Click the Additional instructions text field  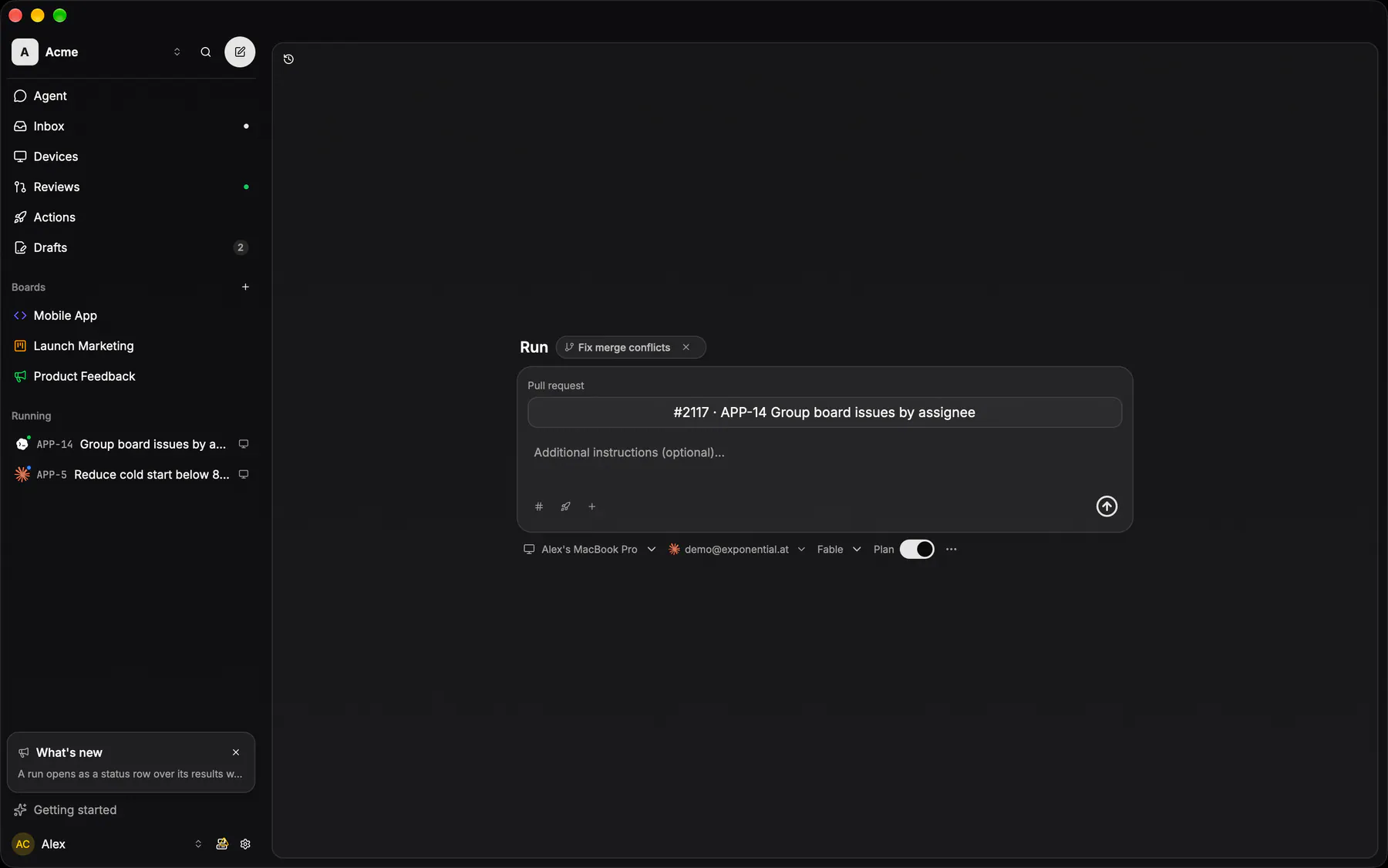coord(824,453)
